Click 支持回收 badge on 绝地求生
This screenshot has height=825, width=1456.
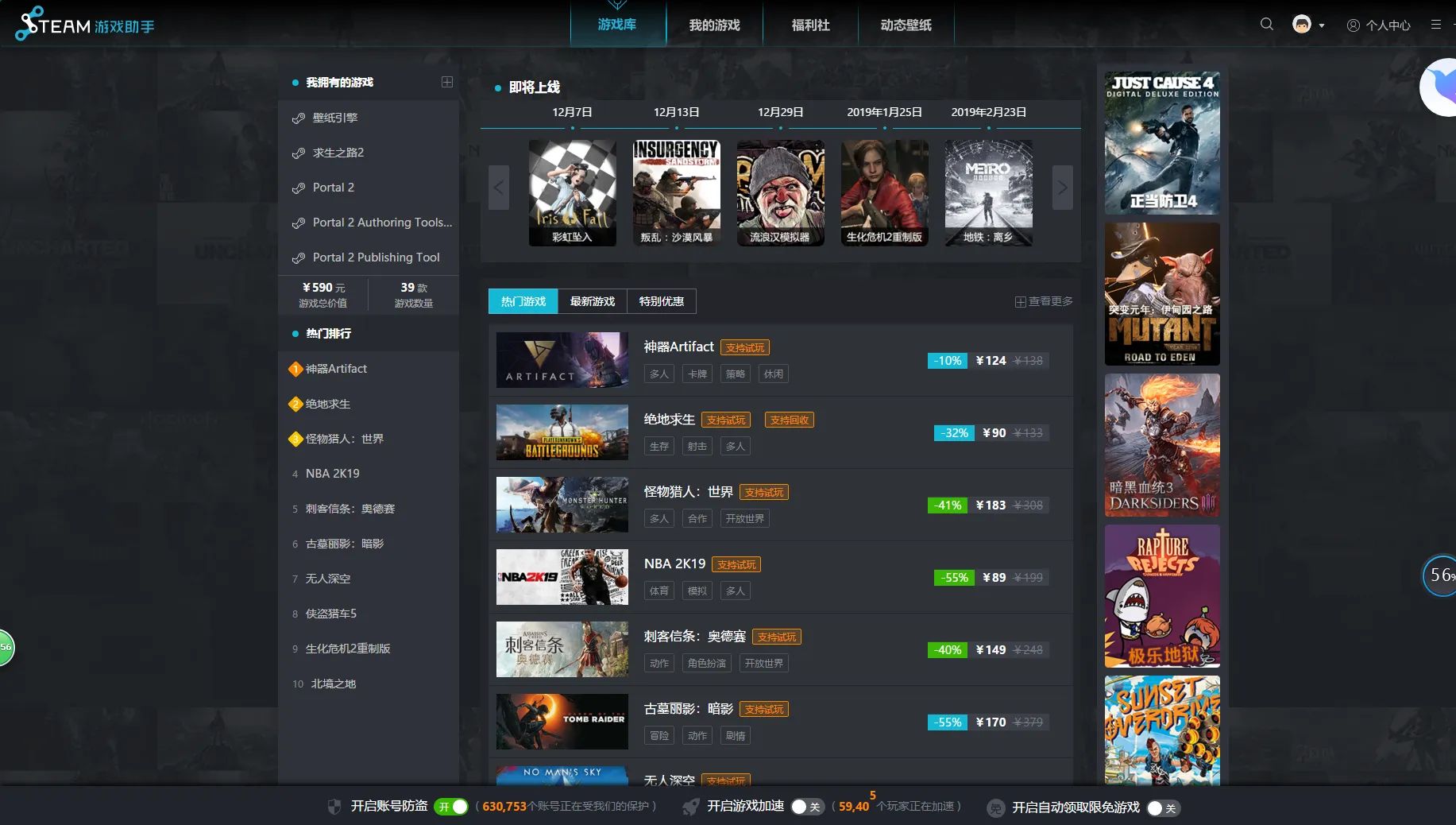(x=790, y=420)
